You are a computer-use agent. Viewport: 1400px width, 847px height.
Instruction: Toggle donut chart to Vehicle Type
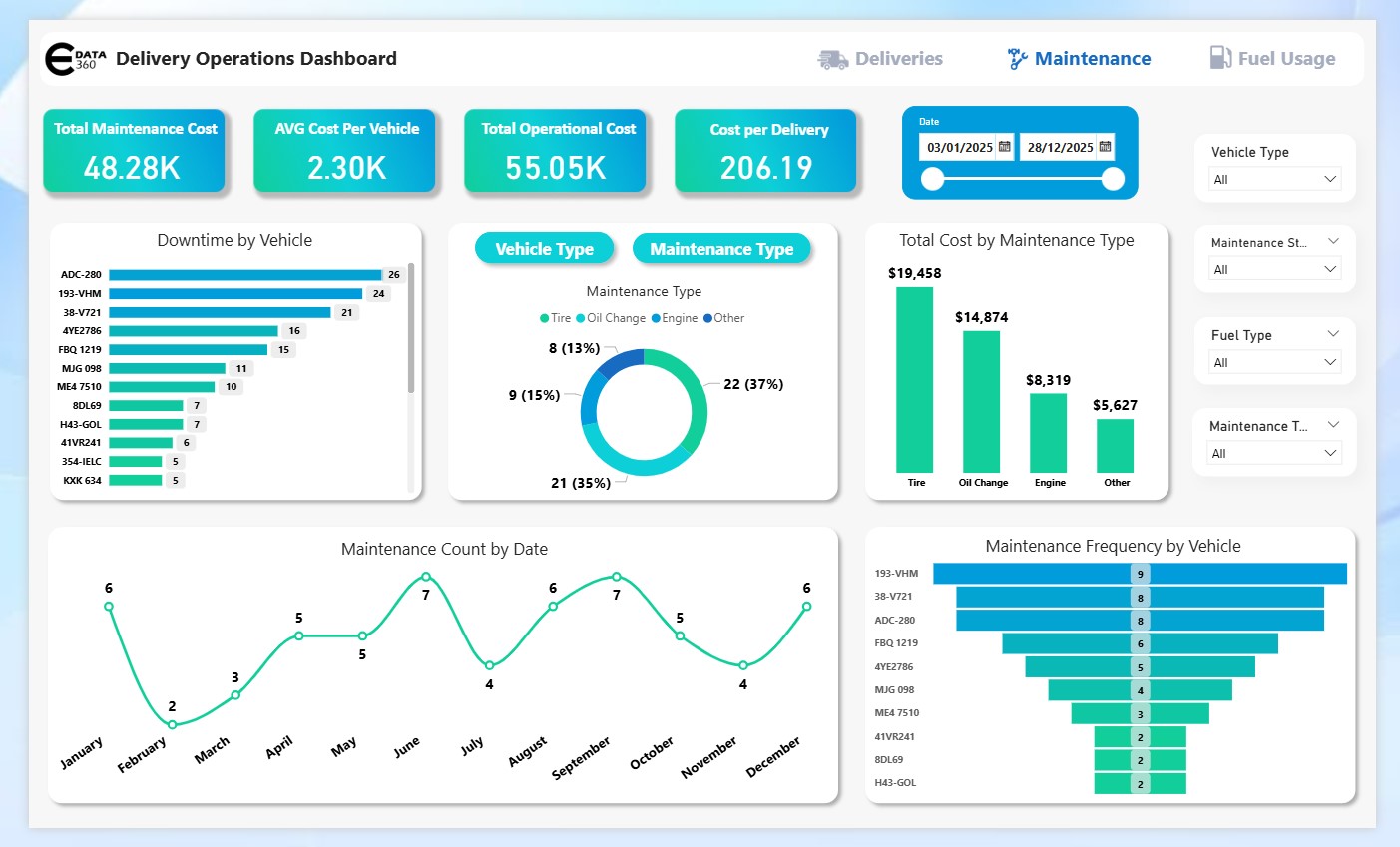tap(544, 249)
